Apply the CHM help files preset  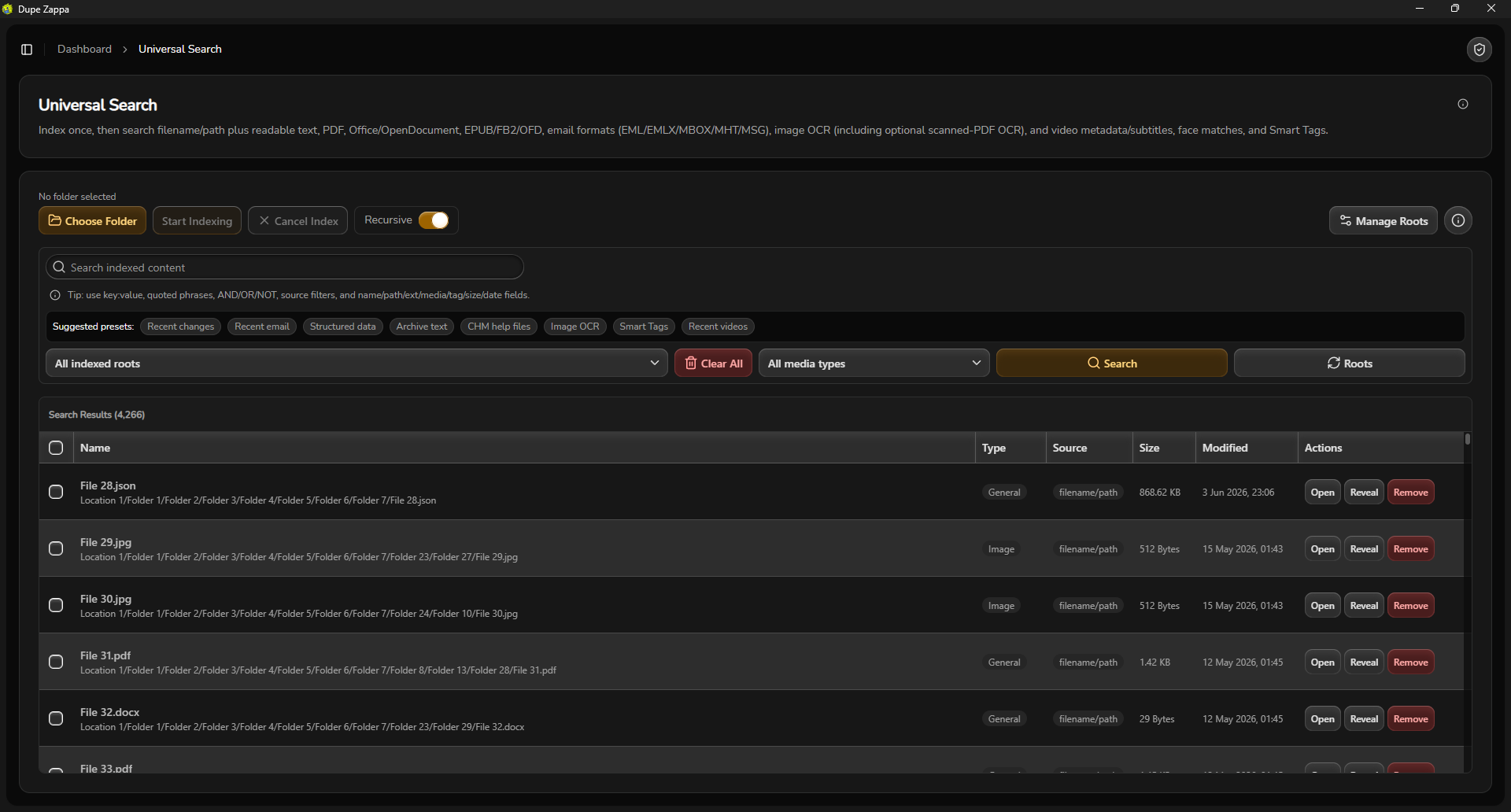tap(499, 327)
